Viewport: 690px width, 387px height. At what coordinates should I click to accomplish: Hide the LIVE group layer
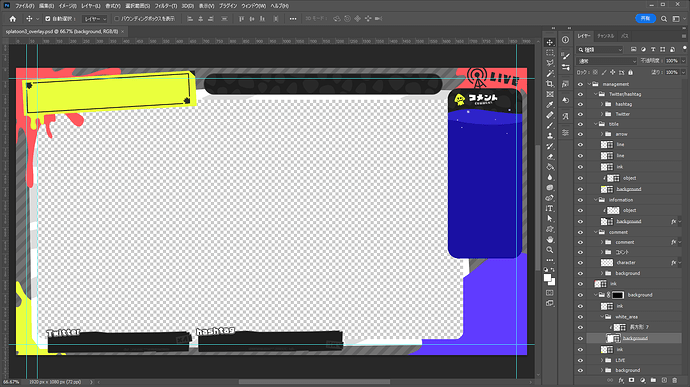[x=580, y=360]
